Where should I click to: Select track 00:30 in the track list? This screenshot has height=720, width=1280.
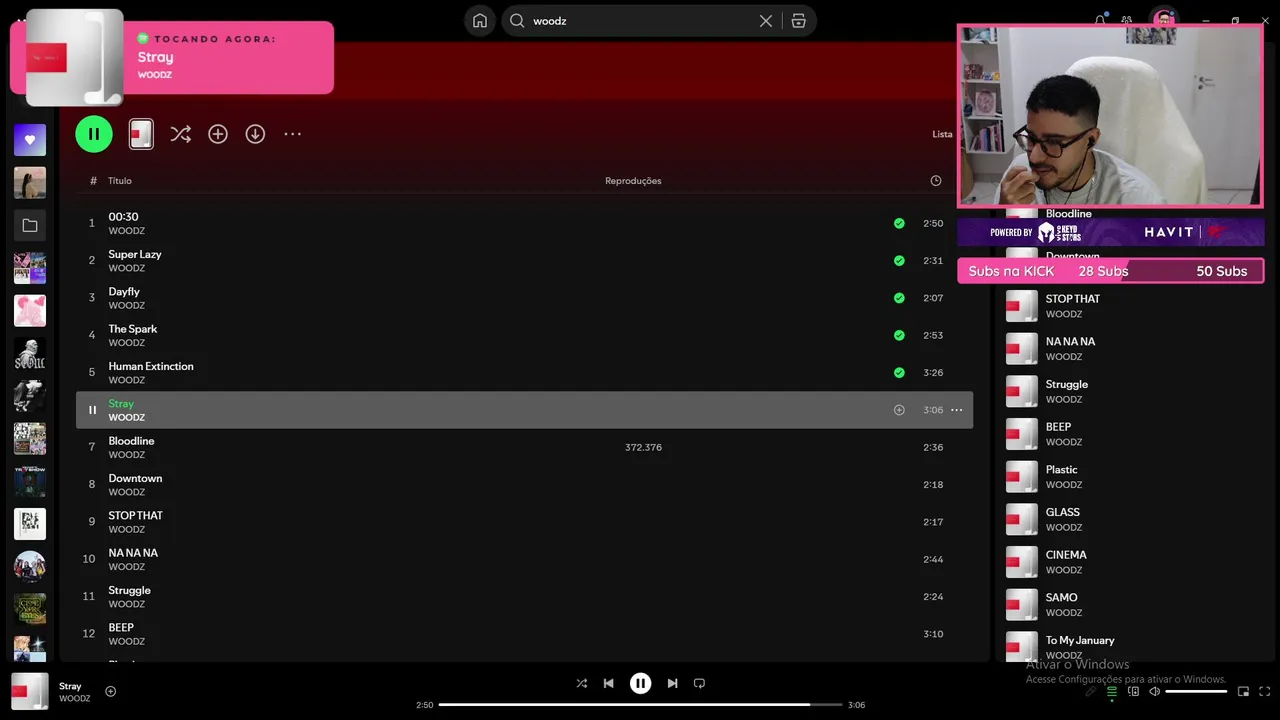pyautogui.click(x=524, y=223)
